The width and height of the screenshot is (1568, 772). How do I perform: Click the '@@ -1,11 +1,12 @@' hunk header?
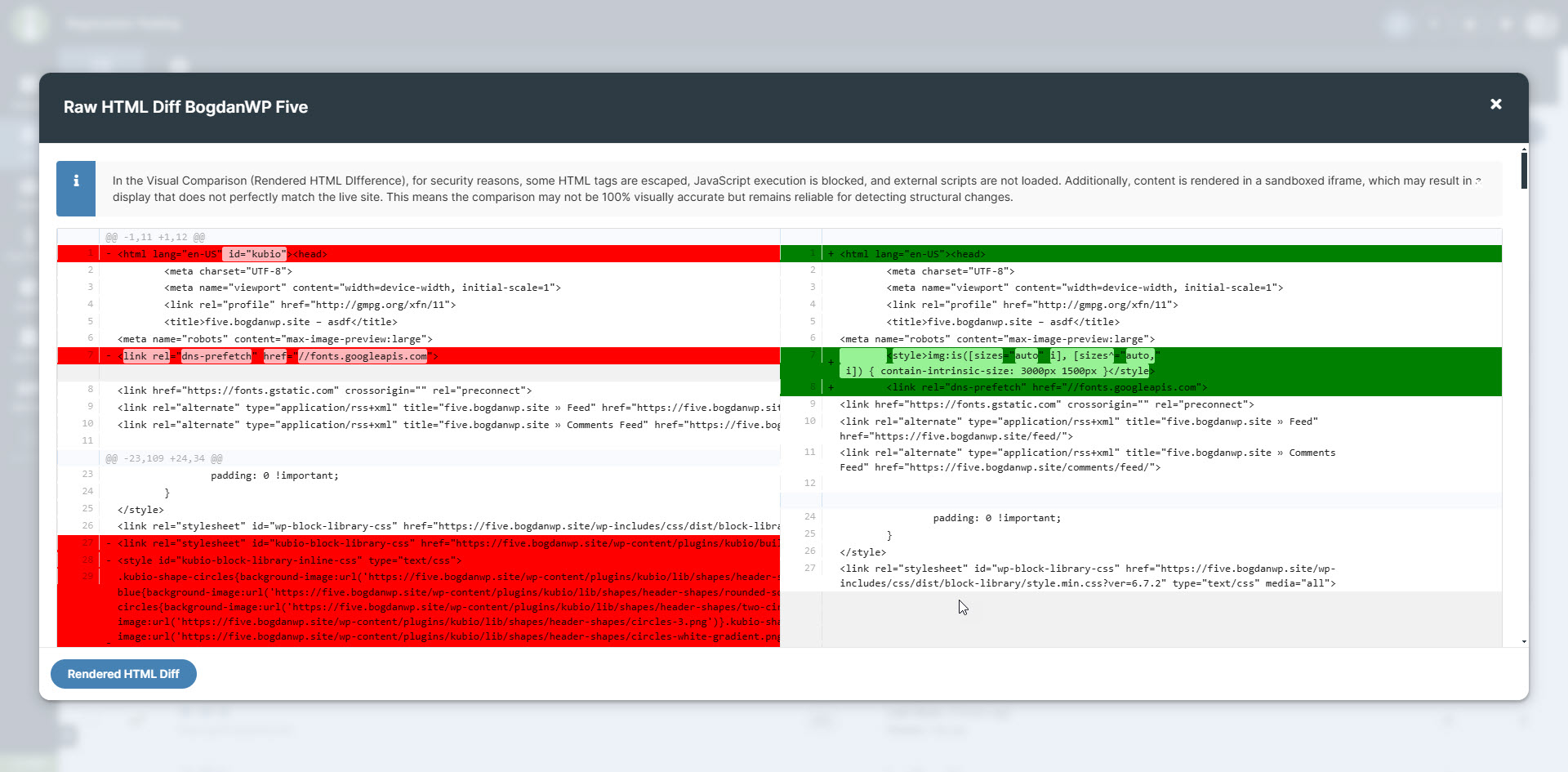pos(155,237)
